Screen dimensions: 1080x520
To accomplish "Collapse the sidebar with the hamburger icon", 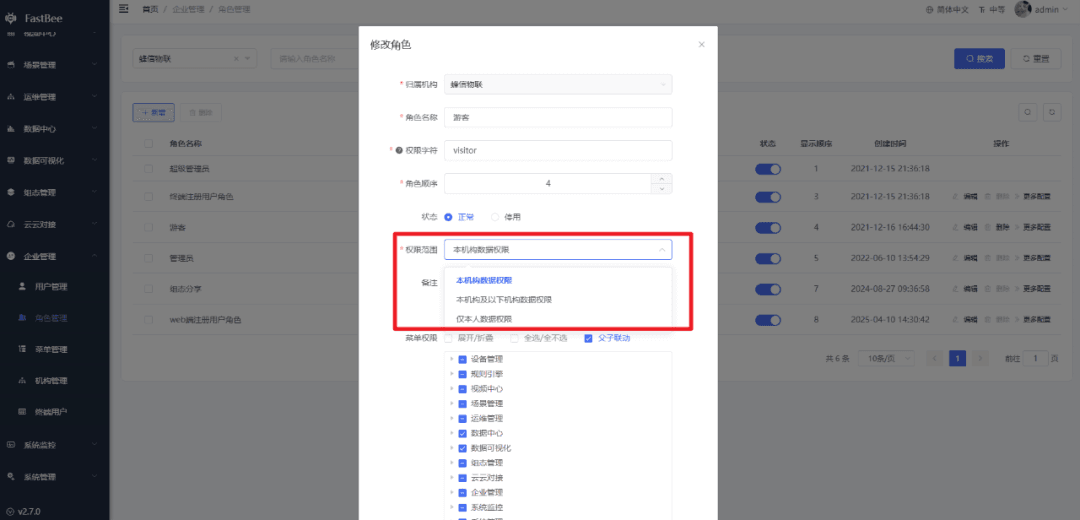I will [x=123, y=9].
